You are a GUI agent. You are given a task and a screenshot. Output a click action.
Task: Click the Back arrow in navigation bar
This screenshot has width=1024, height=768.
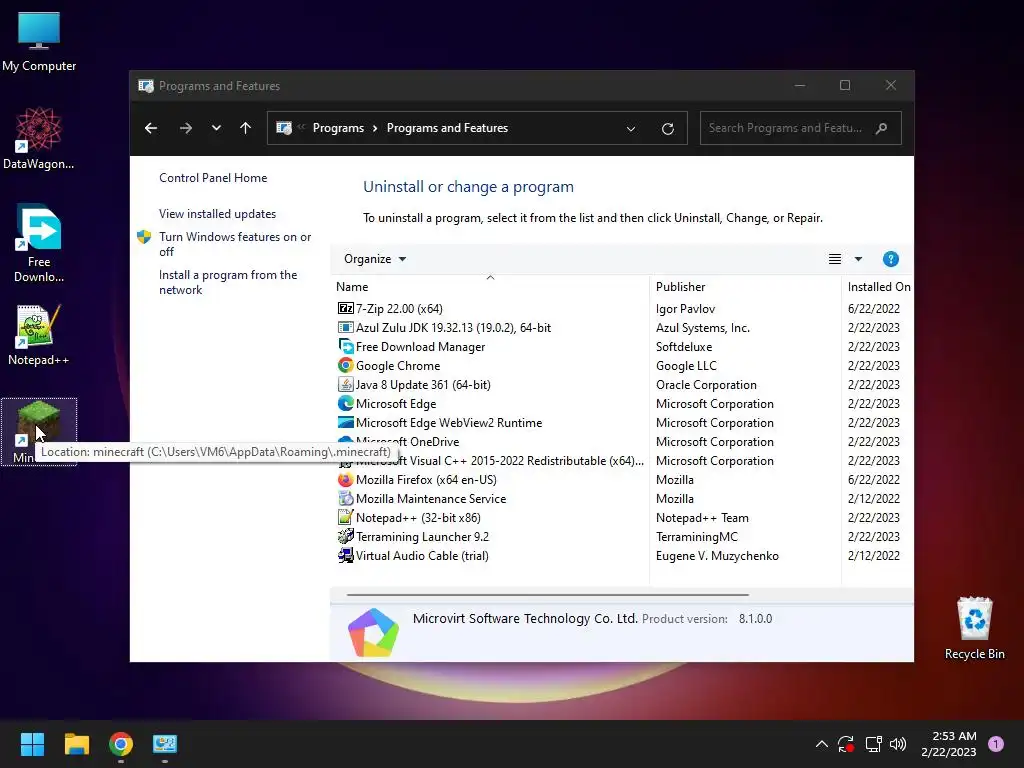coord(151,128)
